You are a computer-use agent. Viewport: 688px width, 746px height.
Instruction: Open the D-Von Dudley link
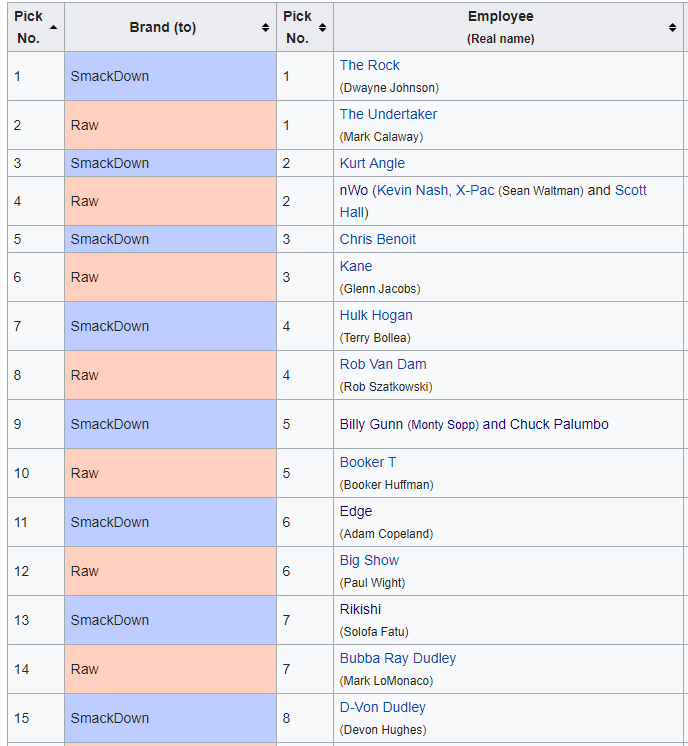click(382, 707)
